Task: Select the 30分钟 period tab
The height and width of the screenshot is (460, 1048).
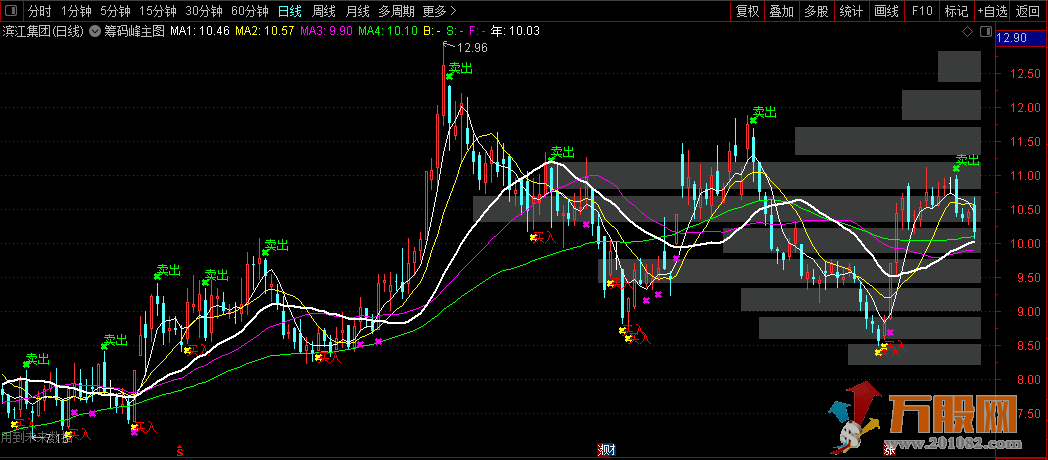Action: (204, 11)
